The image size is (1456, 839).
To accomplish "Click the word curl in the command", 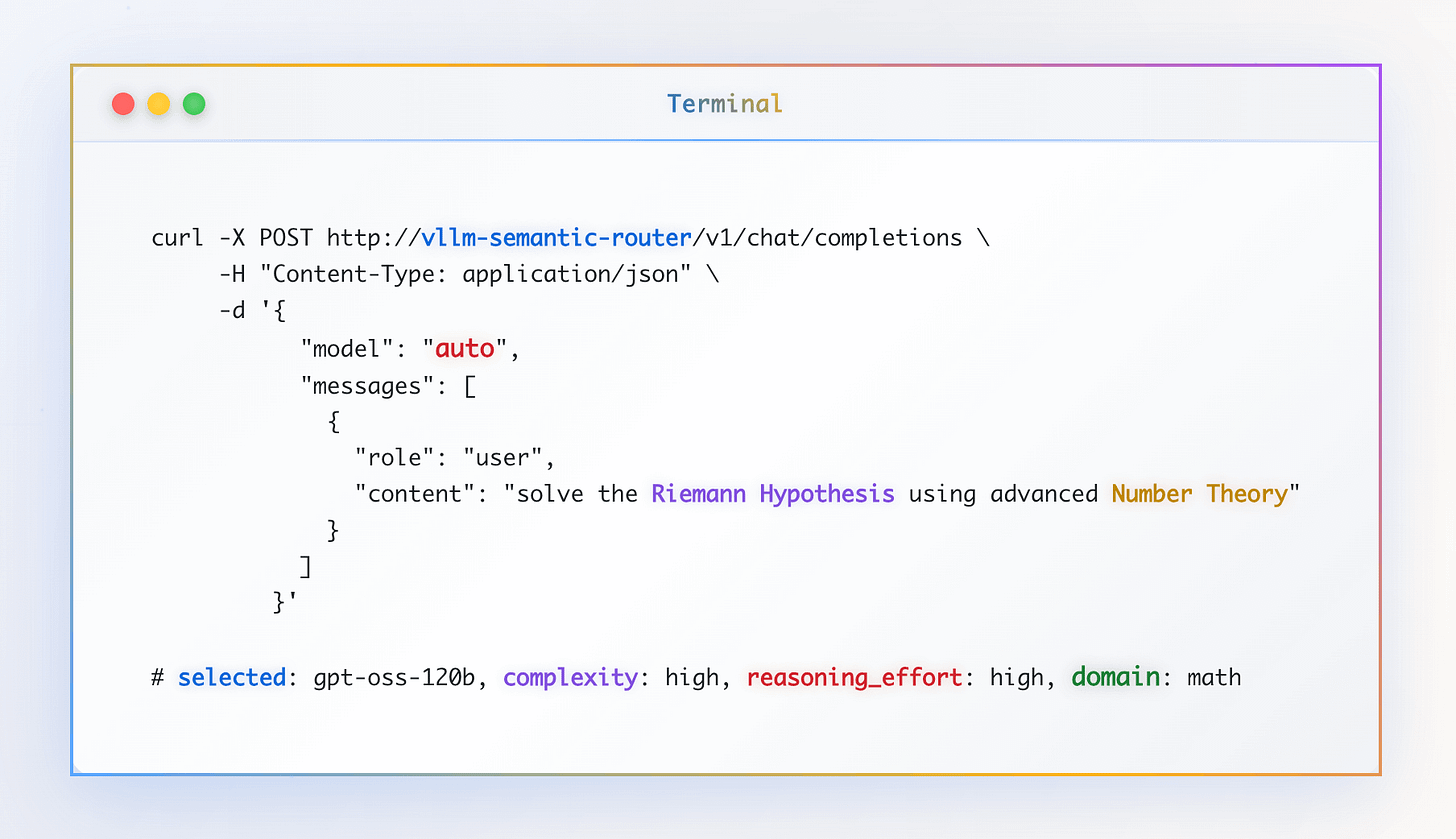I will (178, 238).
